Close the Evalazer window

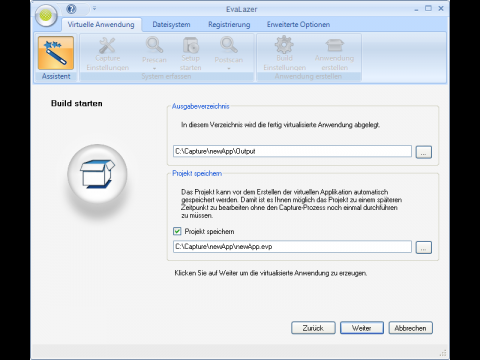(x=441, y=8)
